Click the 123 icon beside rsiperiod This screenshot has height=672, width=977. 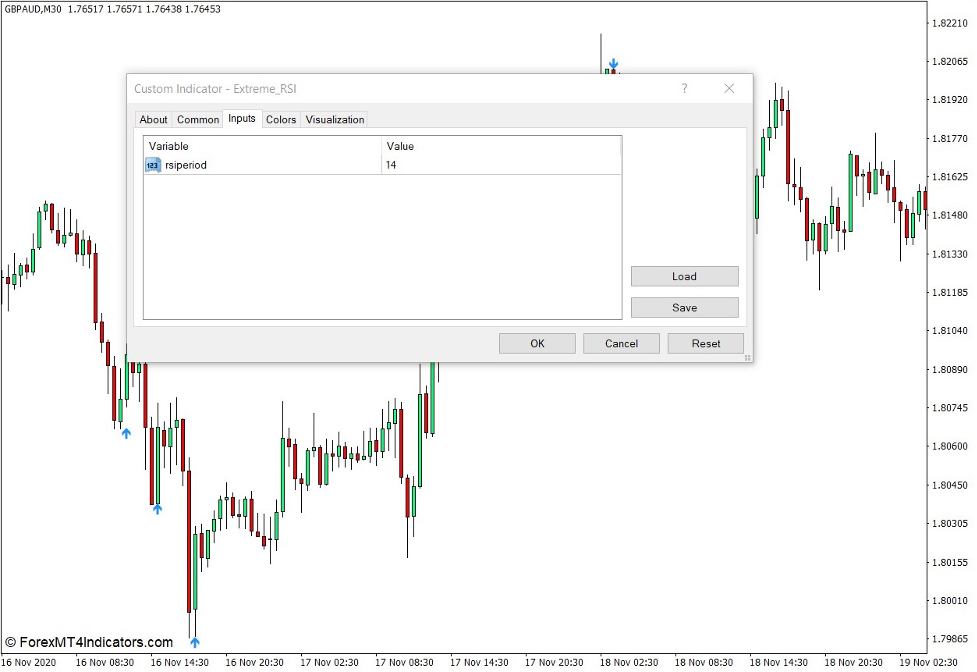[152, 164]
